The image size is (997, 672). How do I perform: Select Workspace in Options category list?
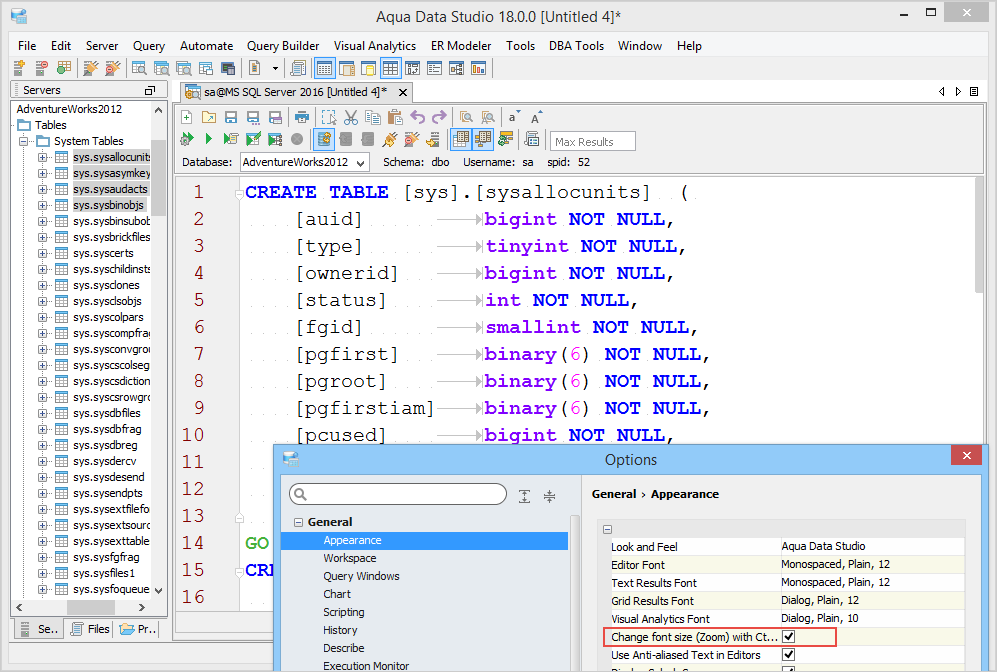click(x=349, y=558)
